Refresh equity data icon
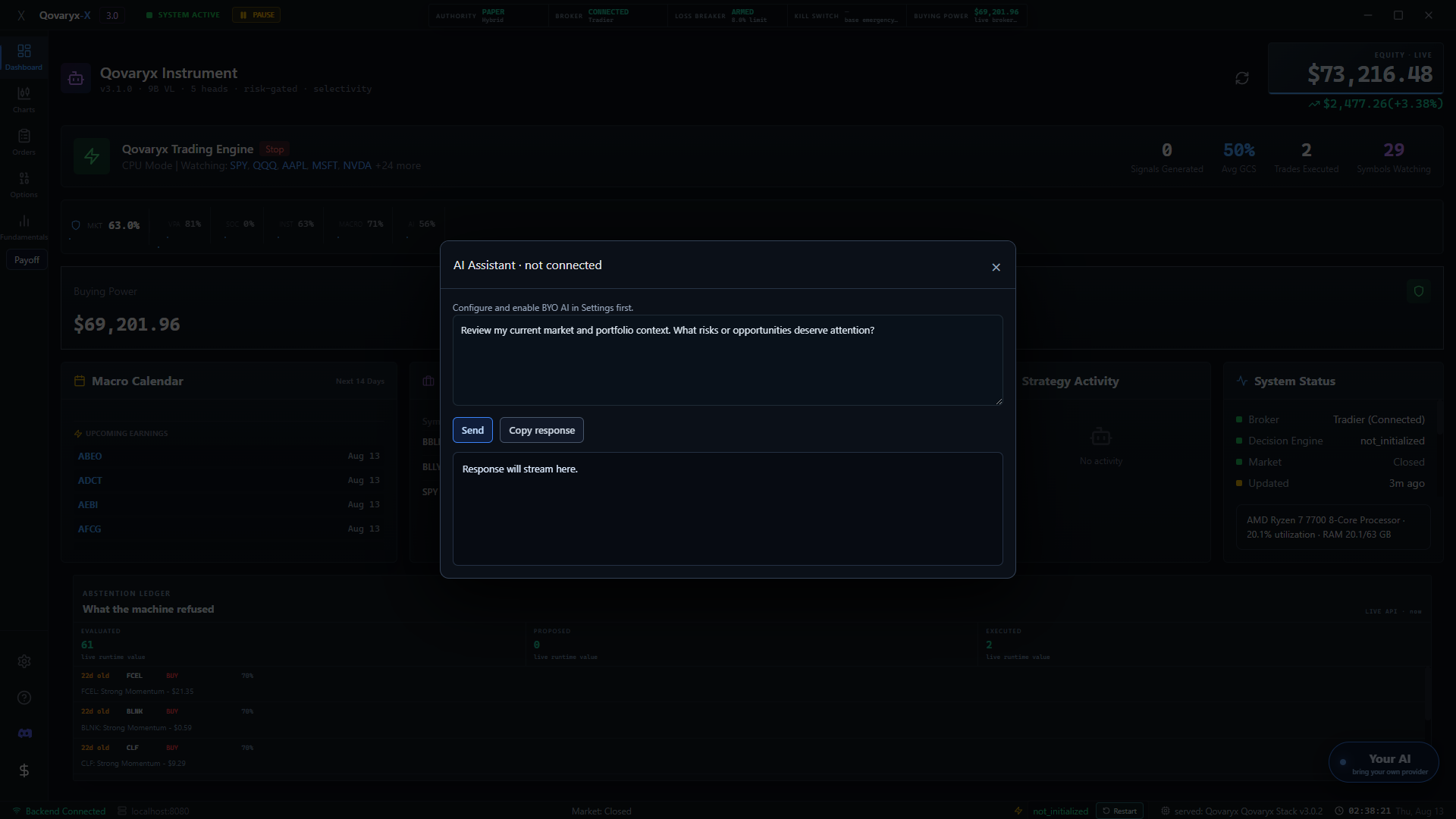The image size is (1456, 819). coord(1241,78)
